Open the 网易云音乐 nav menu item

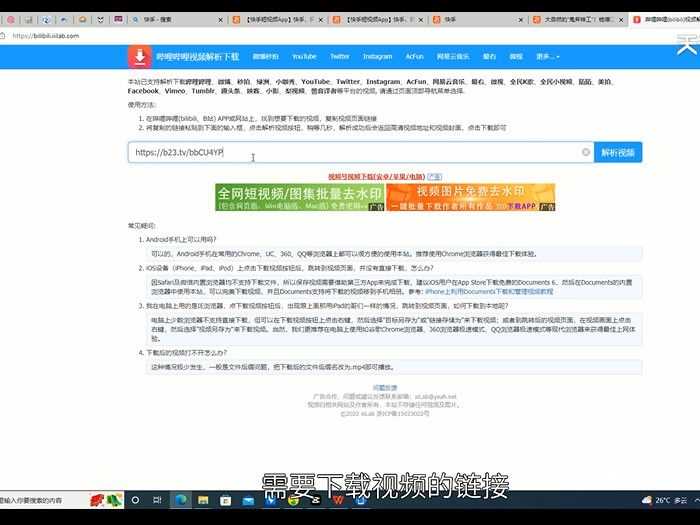tap(453, 57)
